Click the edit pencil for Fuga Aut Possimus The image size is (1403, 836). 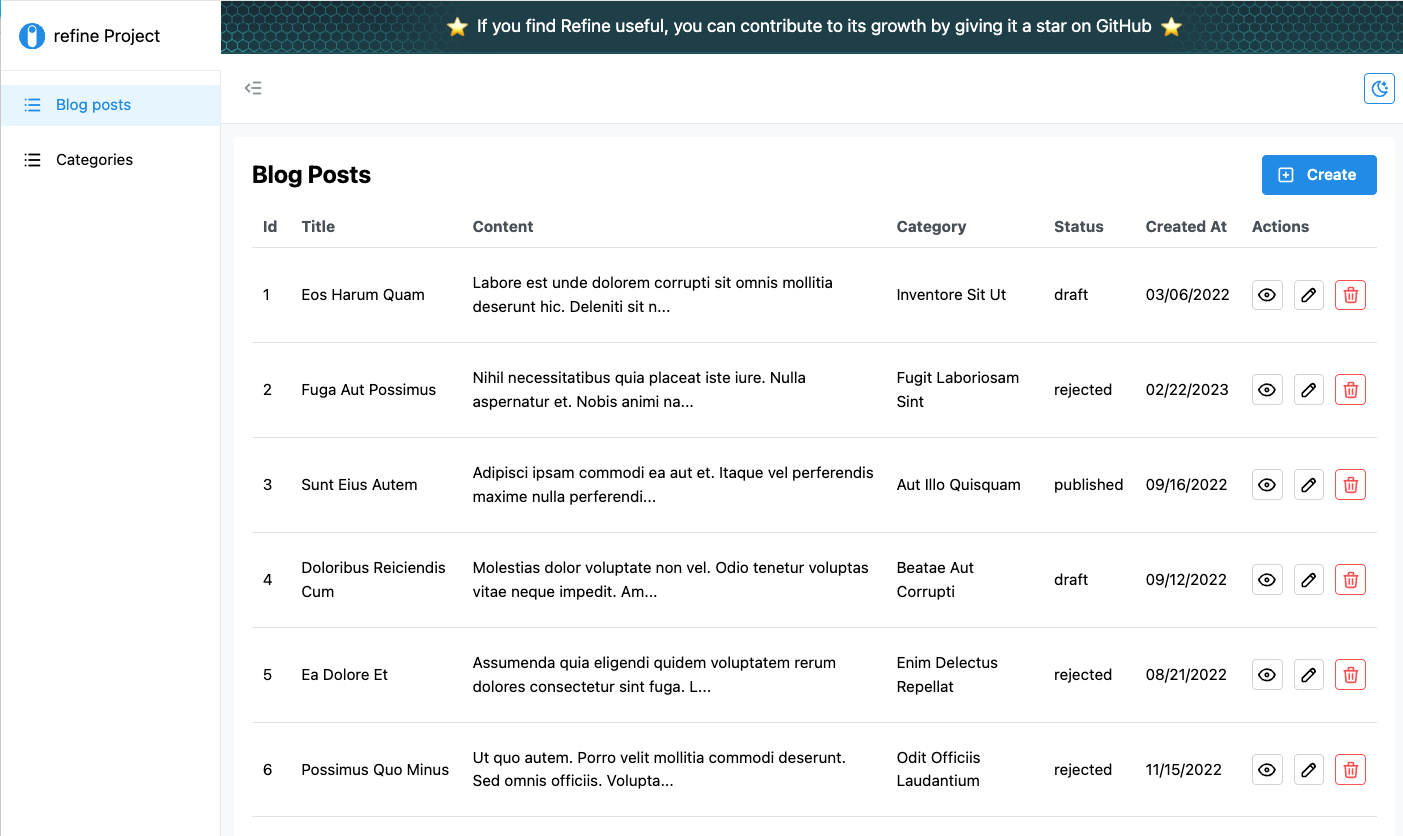point(1308,389)
